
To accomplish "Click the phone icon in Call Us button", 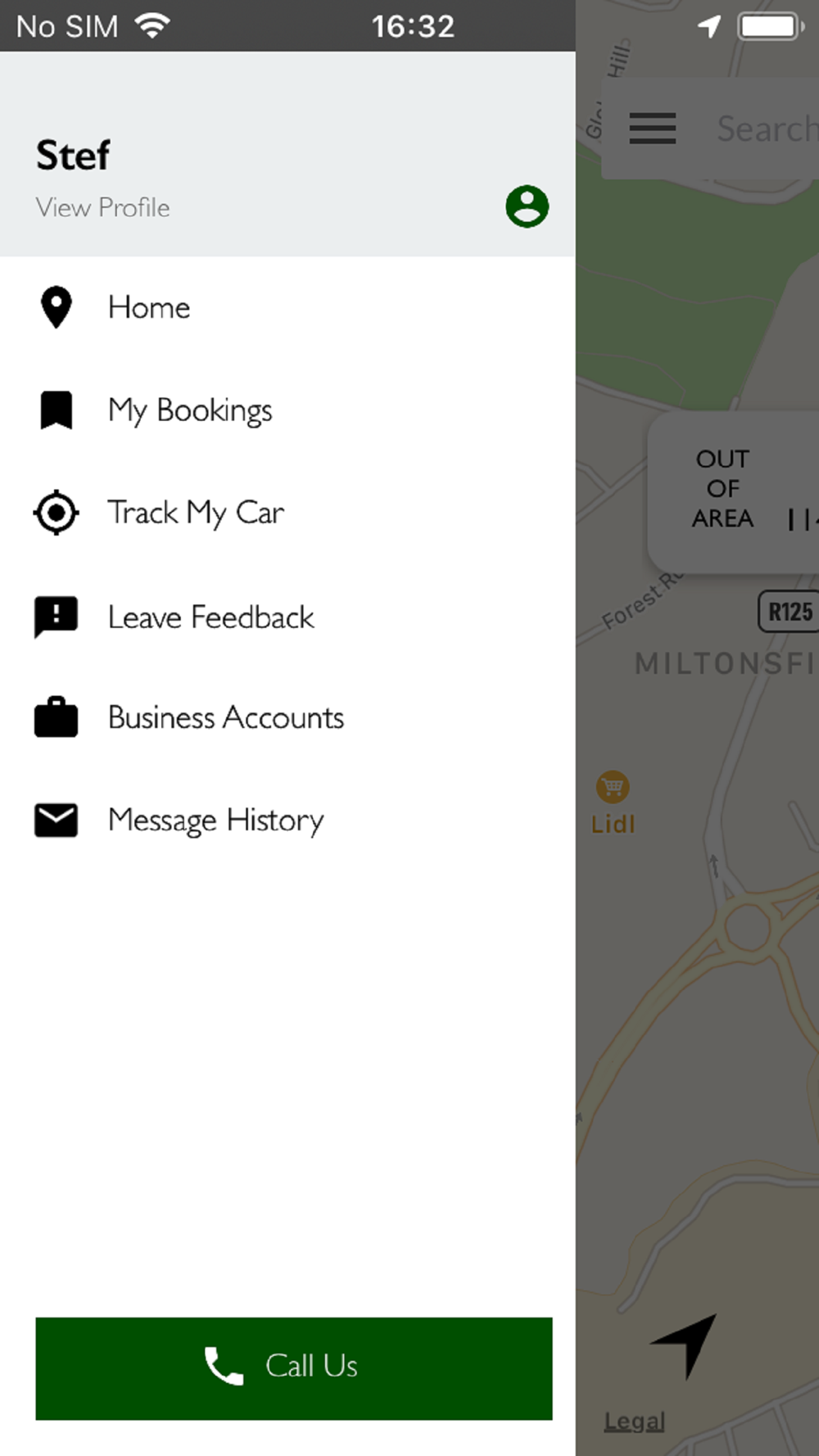I will (x=224, y=1366).
